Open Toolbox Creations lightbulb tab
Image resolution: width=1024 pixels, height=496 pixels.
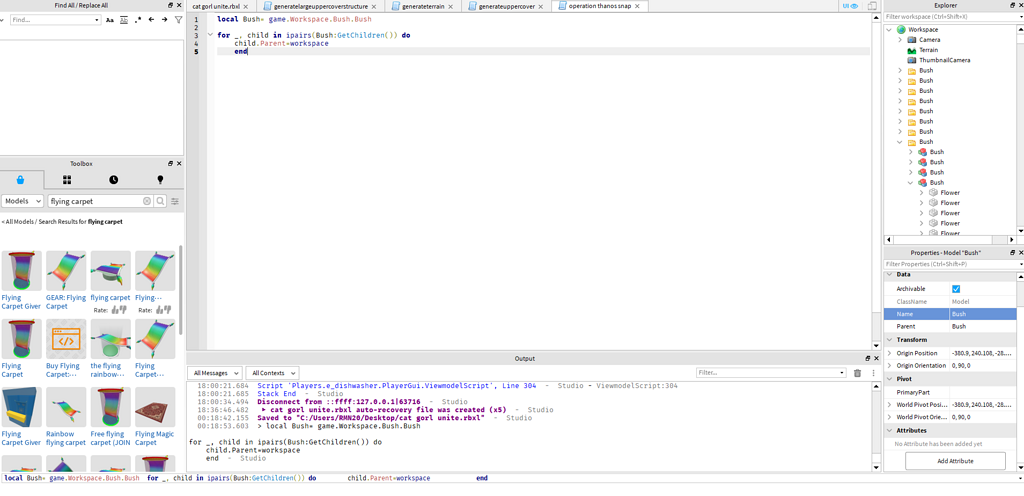(160, 179)
